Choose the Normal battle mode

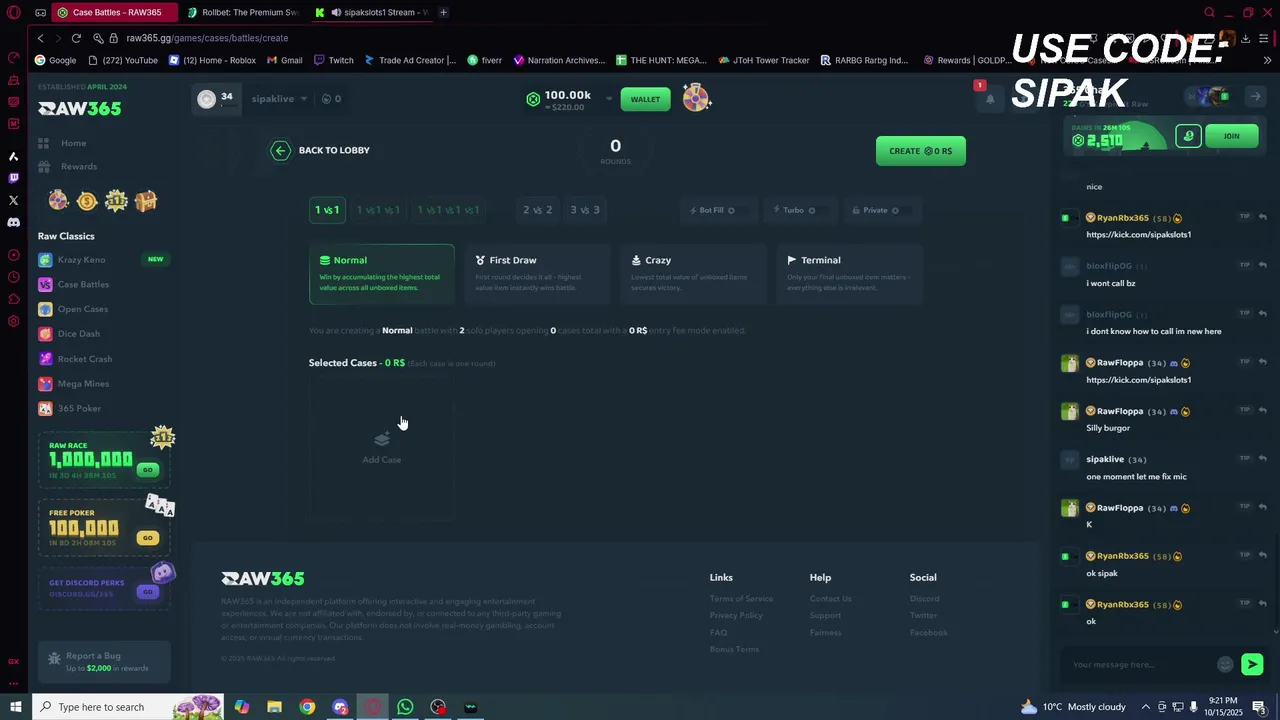click(x=381, y=273)
